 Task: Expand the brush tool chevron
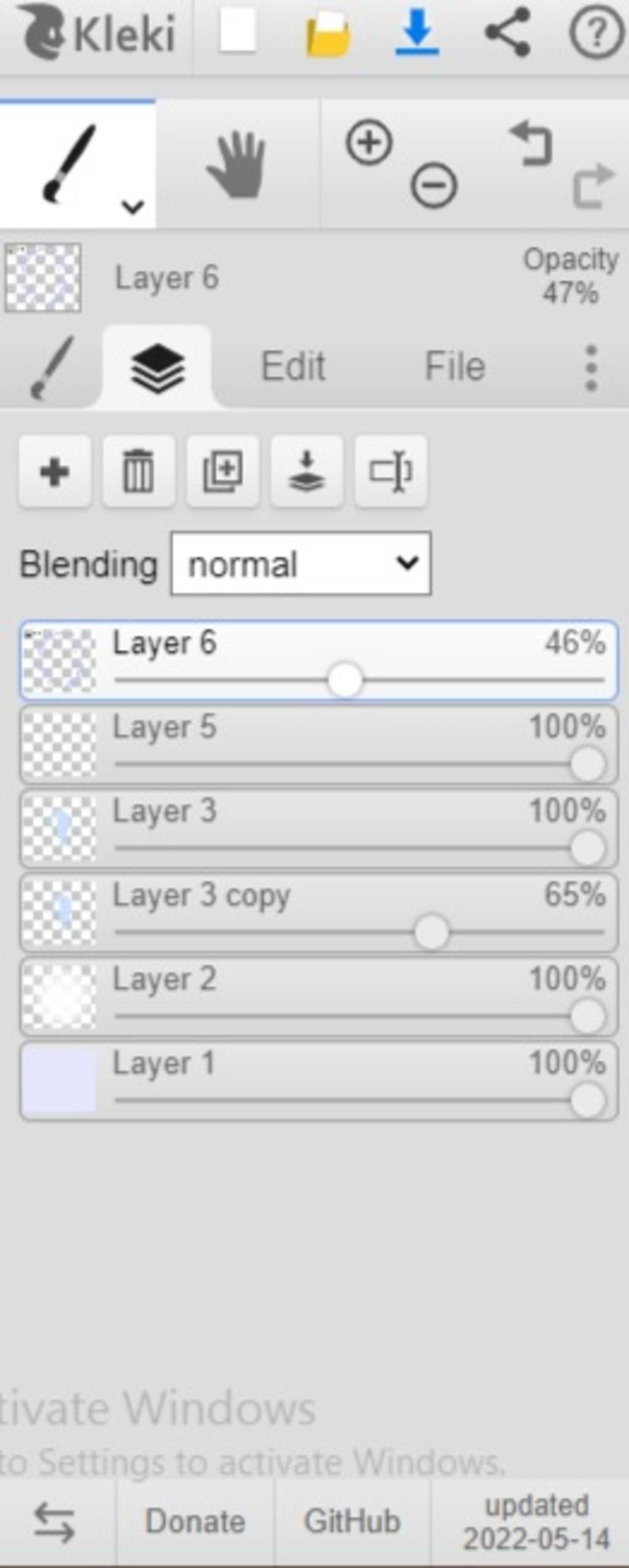pyautogui.click(x=133, y=207)
